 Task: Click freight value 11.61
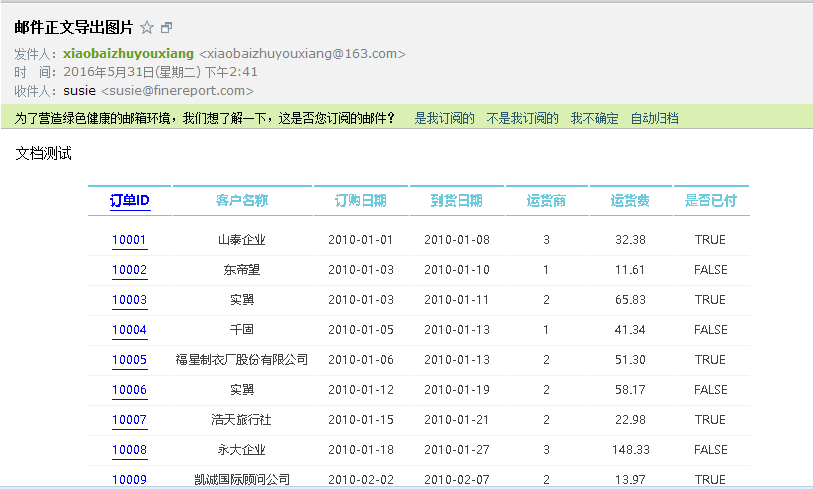point(630,270)
